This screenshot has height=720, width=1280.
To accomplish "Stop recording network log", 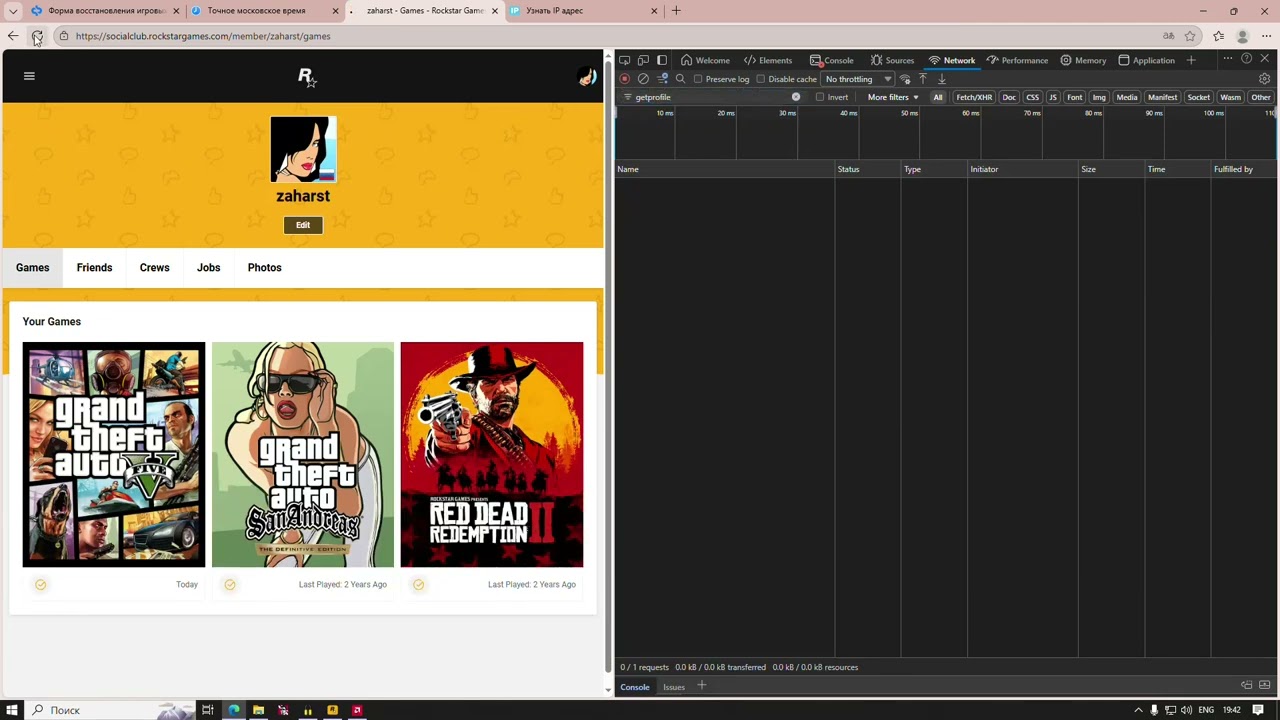I will tap(625, 79).
